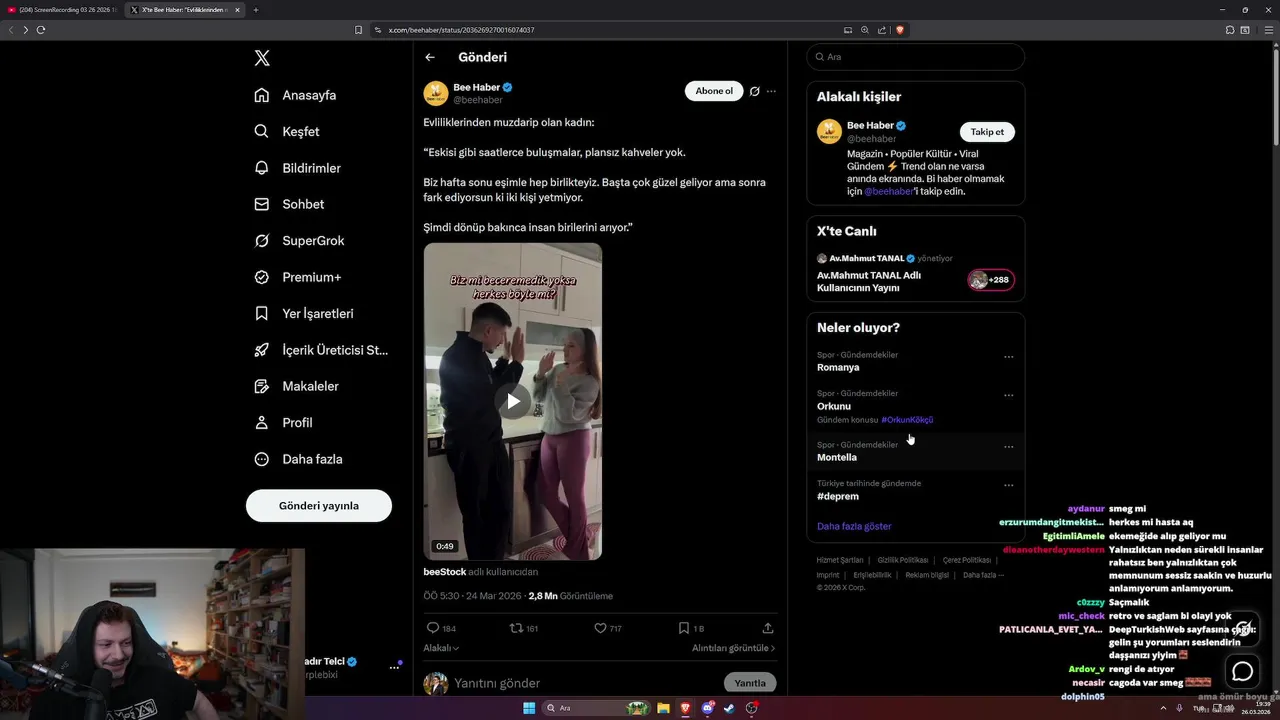This screenshot has height=720, width=1280.
Task: Click the +288 listeners badge
Action: [991, 280]
